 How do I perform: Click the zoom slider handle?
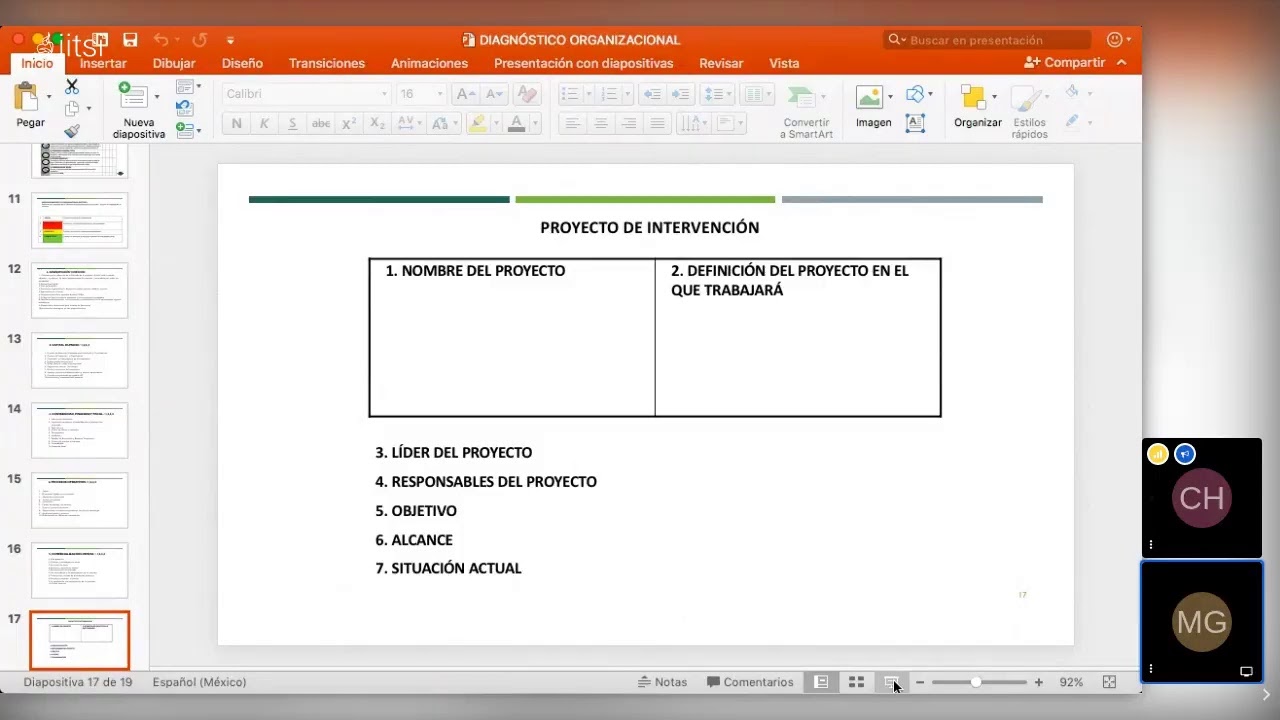click(976, 682)
